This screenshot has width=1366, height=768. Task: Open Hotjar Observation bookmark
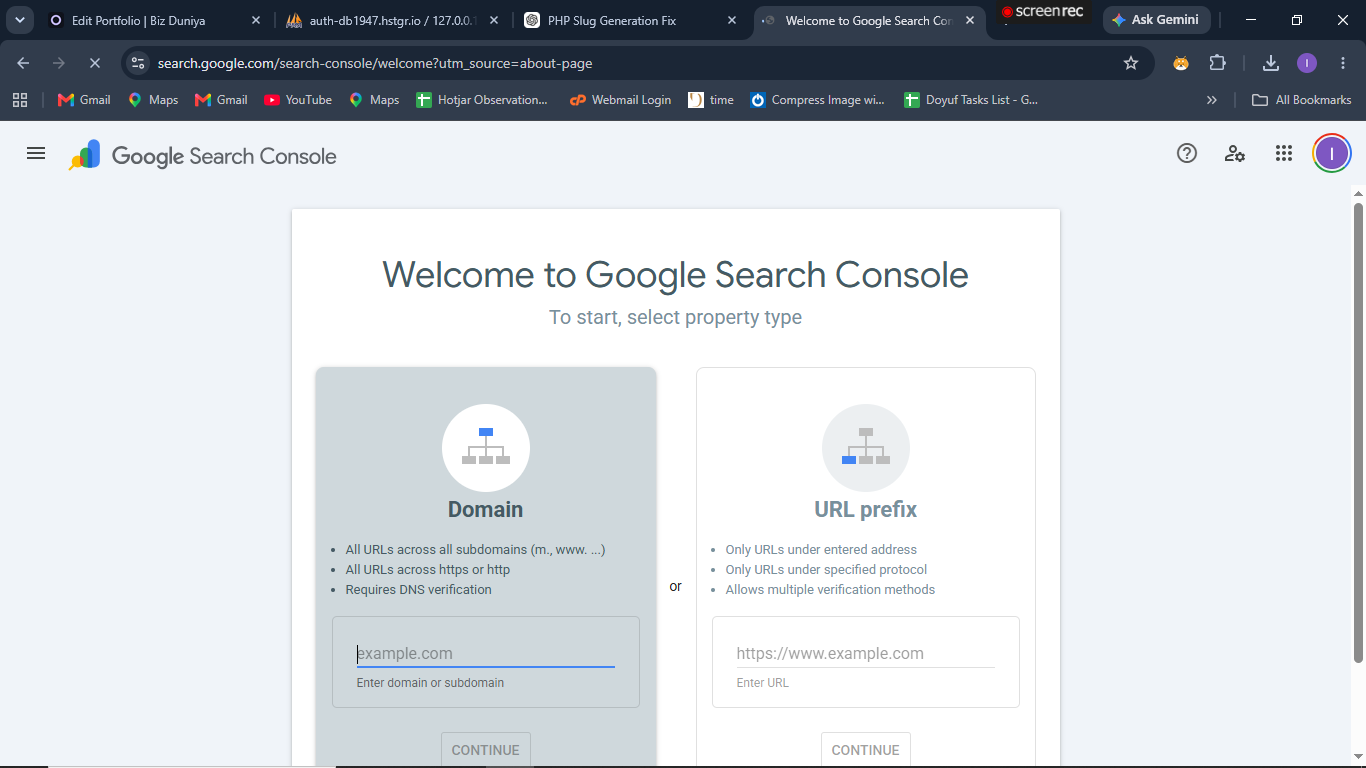pyautogui.click(x=482, y=100)
